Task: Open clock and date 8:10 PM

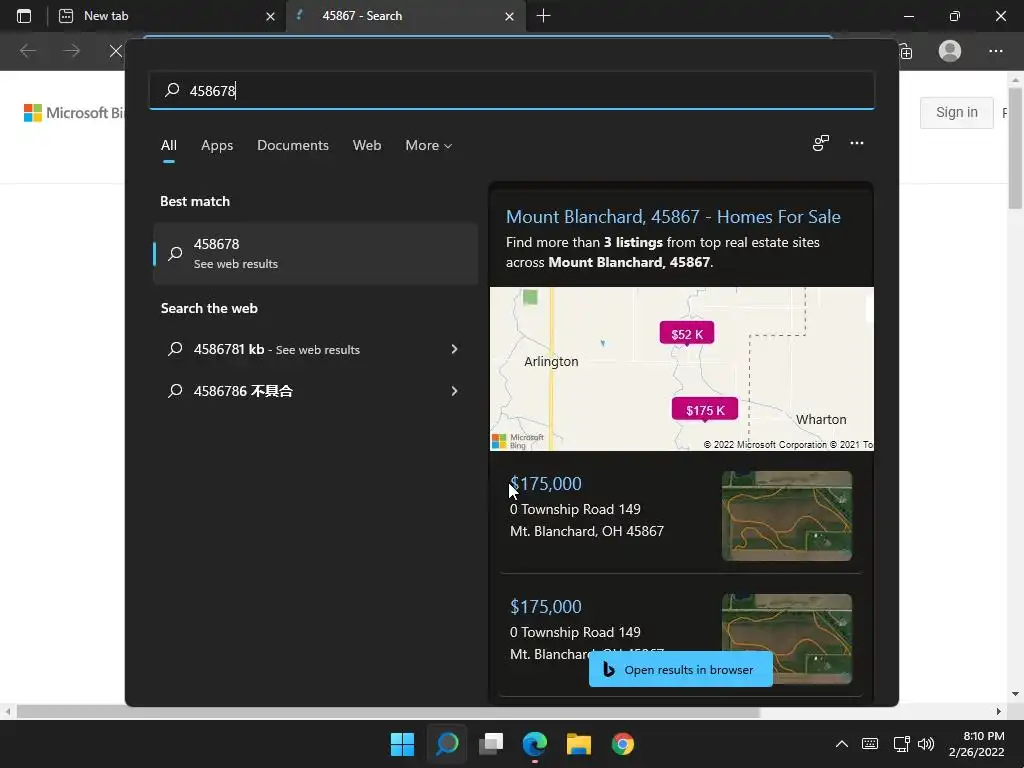Action: coord(977,744)
